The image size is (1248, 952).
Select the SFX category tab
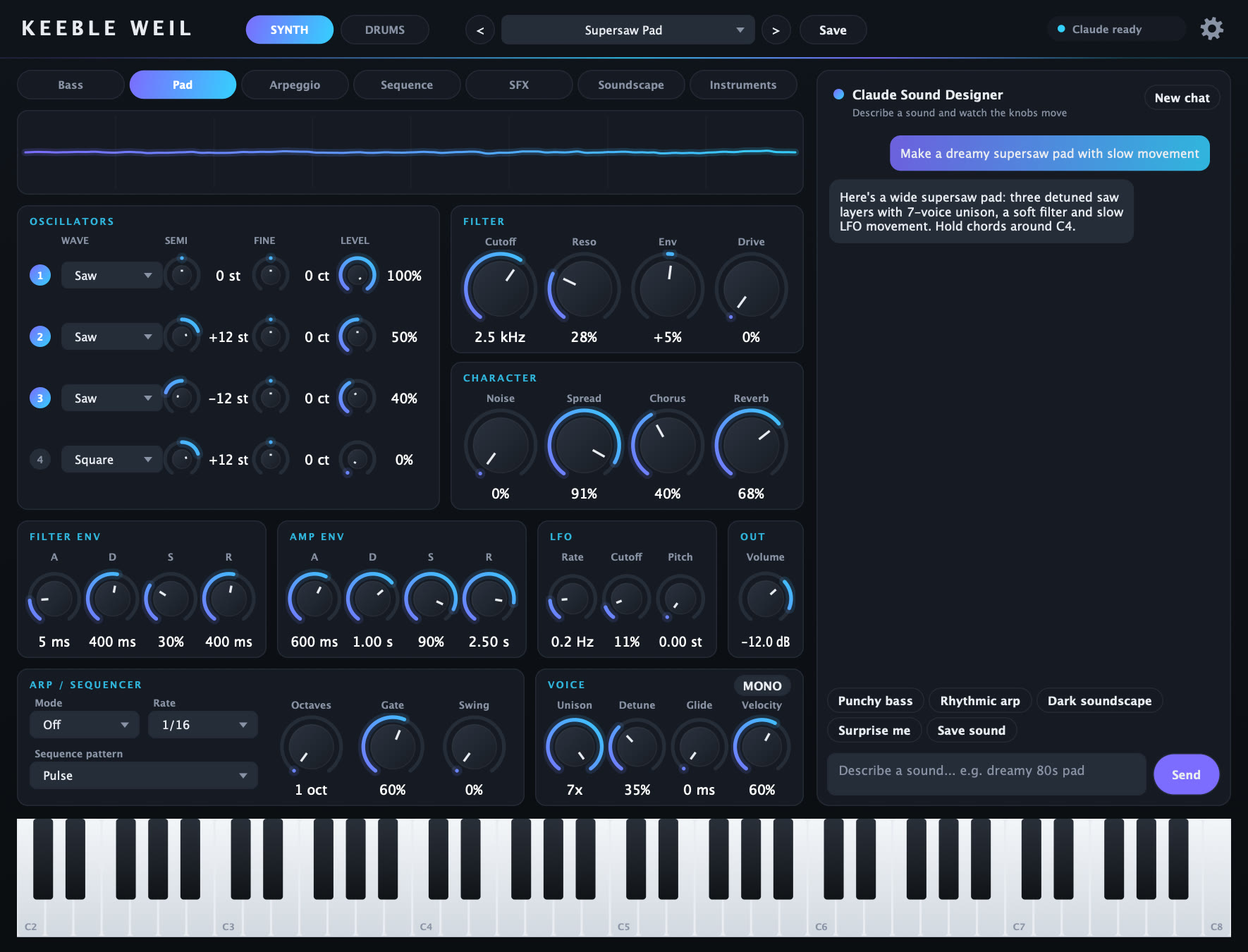tap(519, 85)
